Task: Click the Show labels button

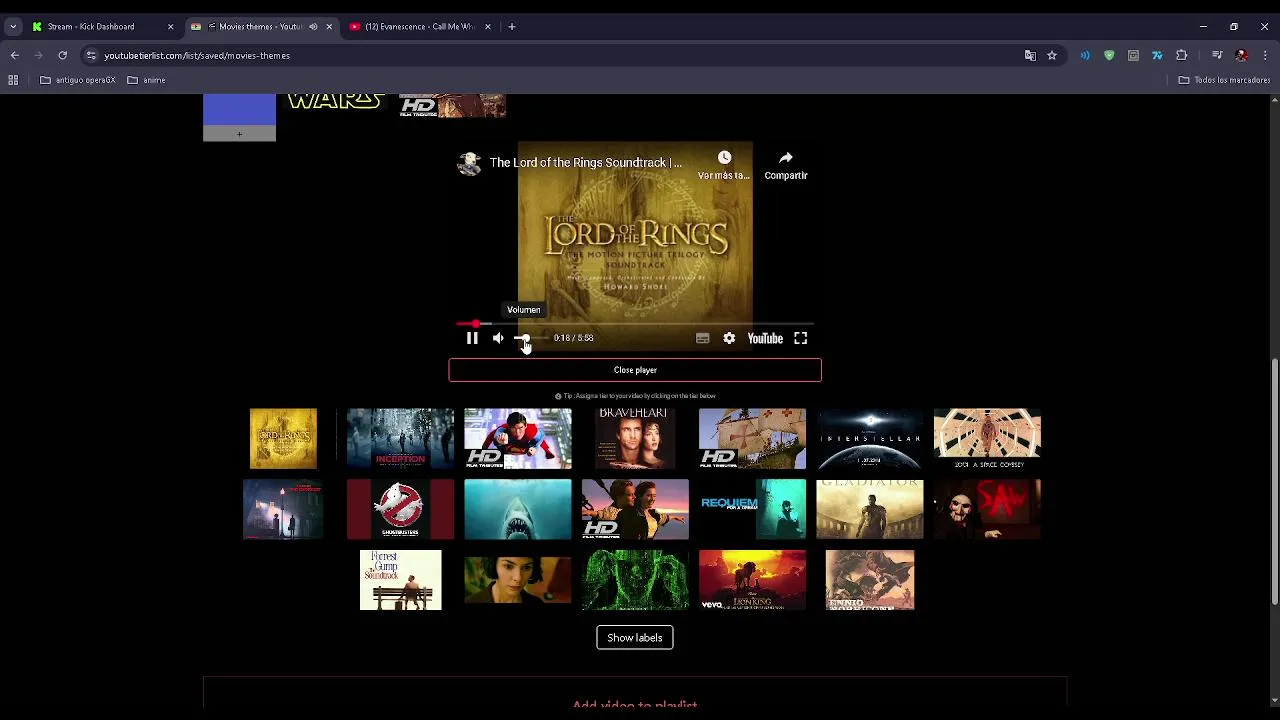Action: coord(635,638)
